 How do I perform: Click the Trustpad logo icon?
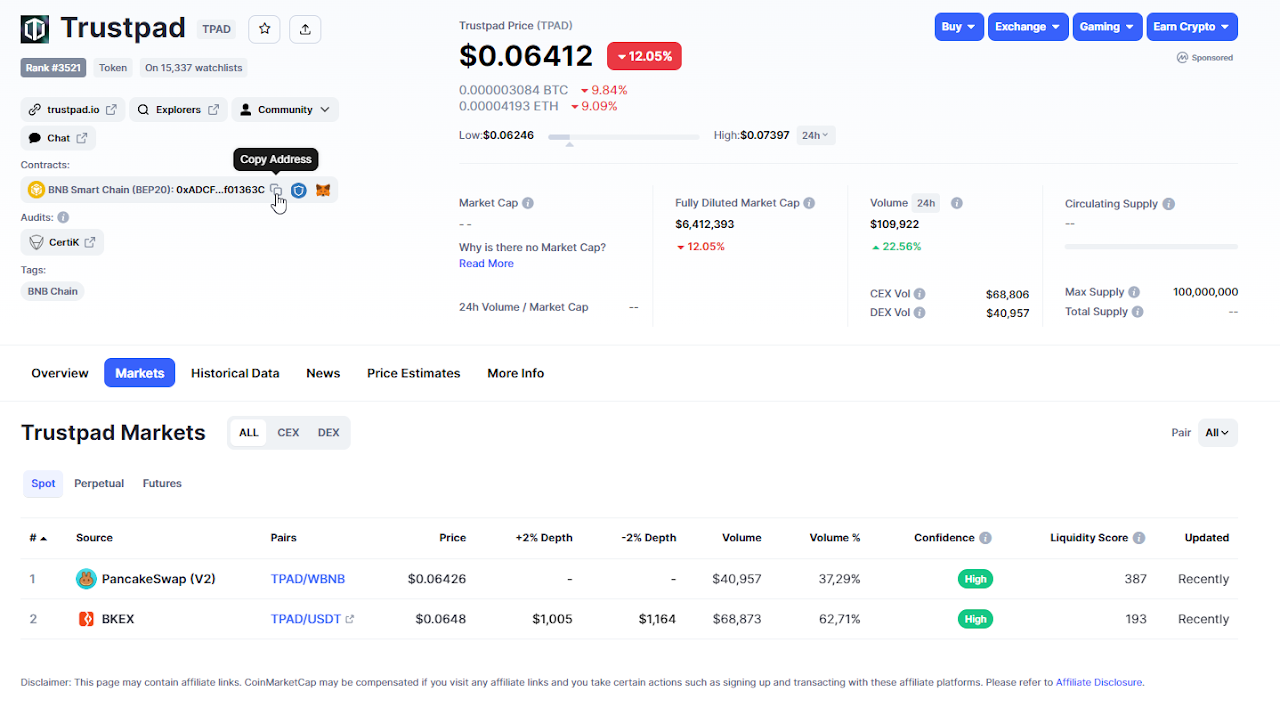point(35,29)
